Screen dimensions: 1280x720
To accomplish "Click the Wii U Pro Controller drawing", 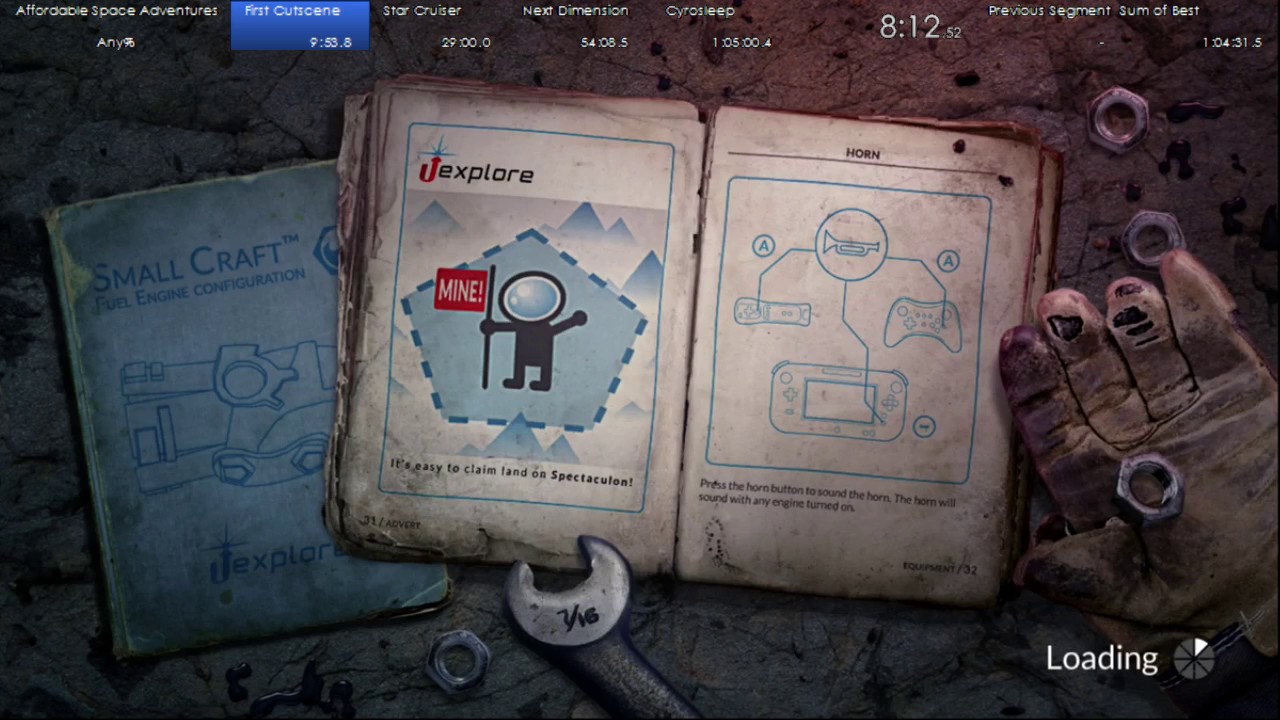I will coord(922,322).
